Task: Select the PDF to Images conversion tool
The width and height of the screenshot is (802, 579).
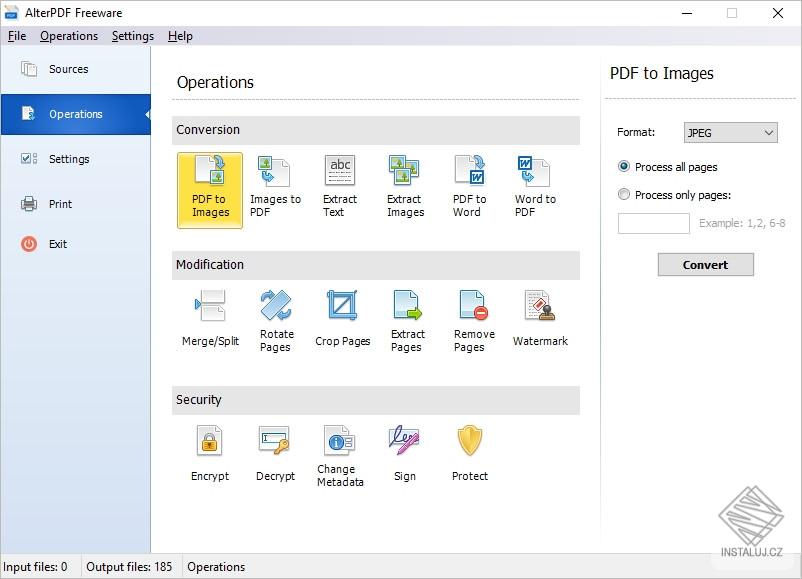Action: coord(209,190)
